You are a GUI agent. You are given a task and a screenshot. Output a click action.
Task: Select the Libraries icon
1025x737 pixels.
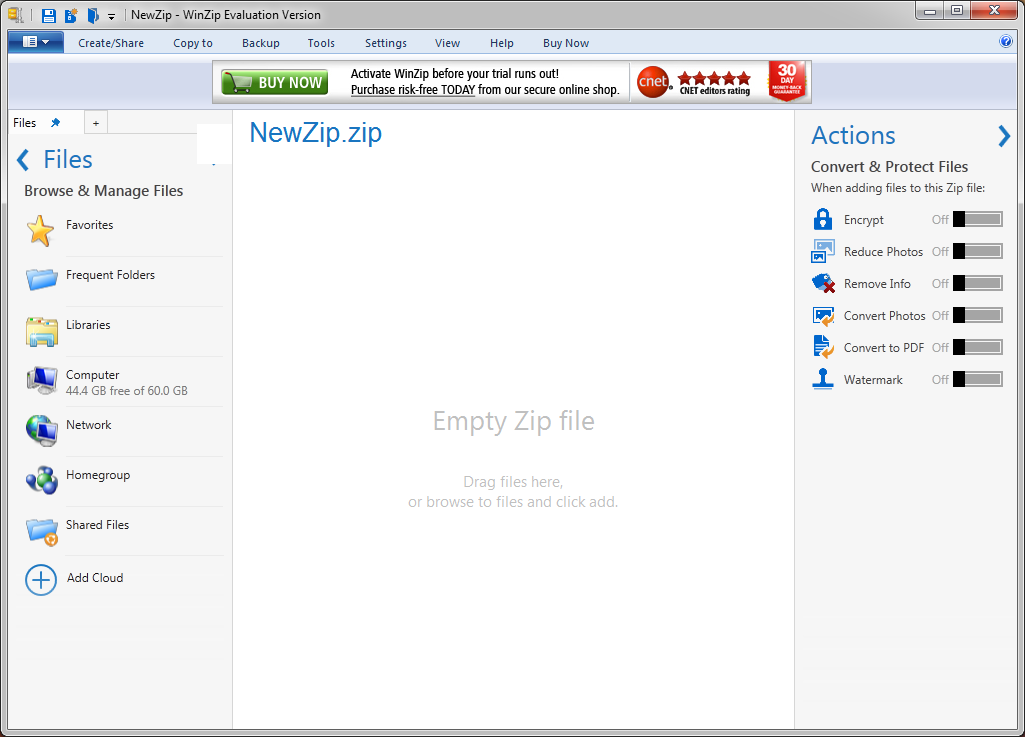41,331
